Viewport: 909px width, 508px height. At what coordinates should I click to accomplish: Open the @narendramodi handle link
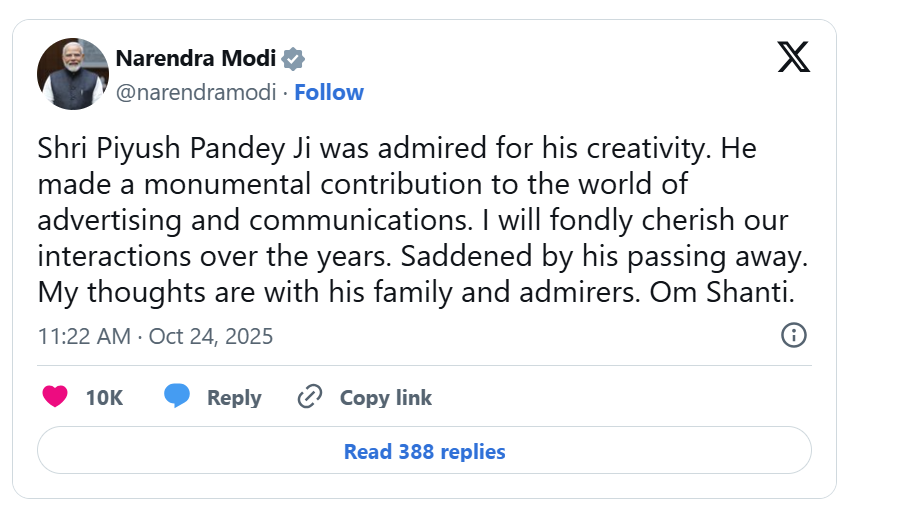point(195,93)
